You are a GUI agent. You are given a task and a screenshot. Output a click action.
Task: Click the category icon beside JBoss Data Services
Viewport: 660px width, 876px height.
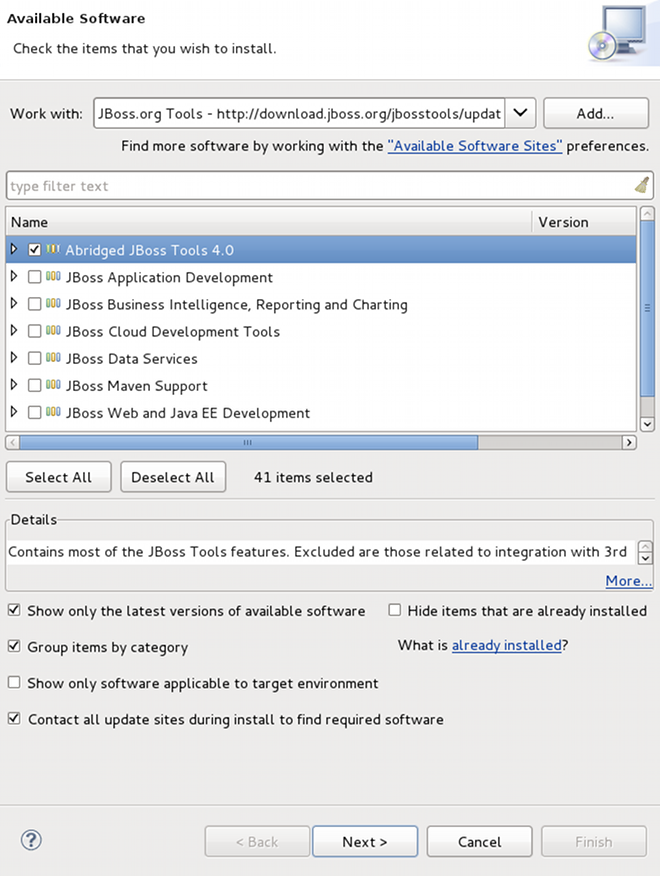pyautogui.click(x=53, y=358)
